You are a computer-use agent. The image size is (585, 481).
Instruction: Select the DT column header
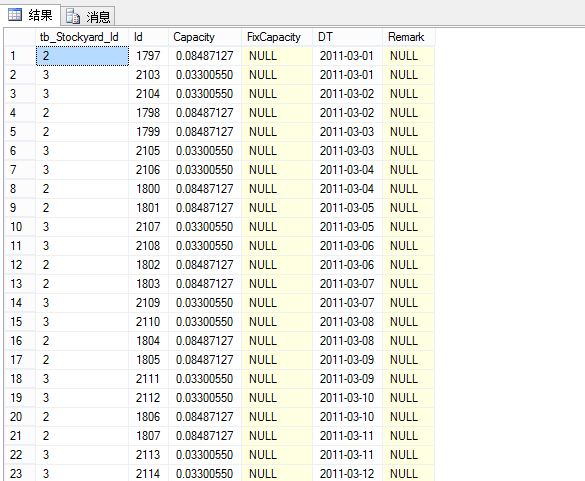click(347, 37)
